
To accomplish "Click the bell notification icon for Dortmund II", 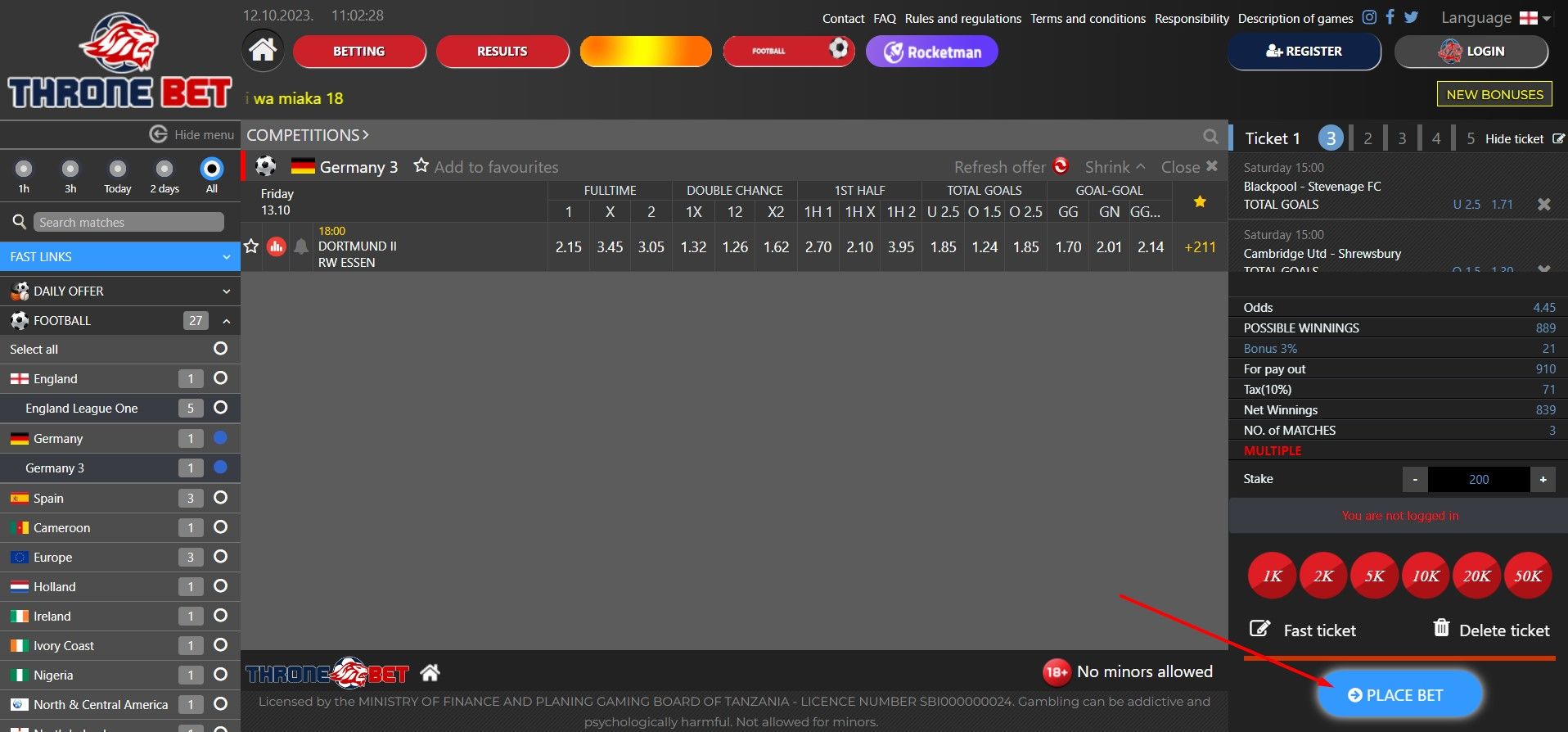I will pos(301,246).
